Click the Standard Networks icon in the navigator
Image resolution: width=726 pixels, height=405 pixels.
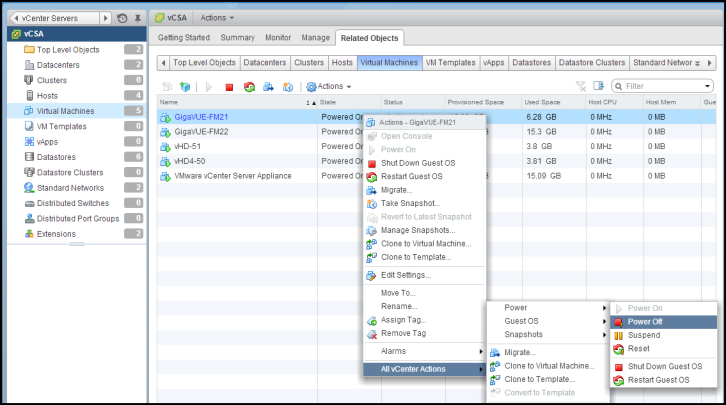[29, 187]
